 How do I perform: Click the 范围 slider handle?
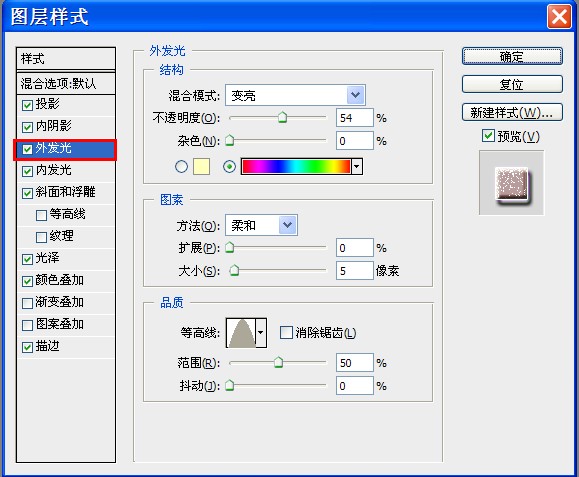[278, 362]
